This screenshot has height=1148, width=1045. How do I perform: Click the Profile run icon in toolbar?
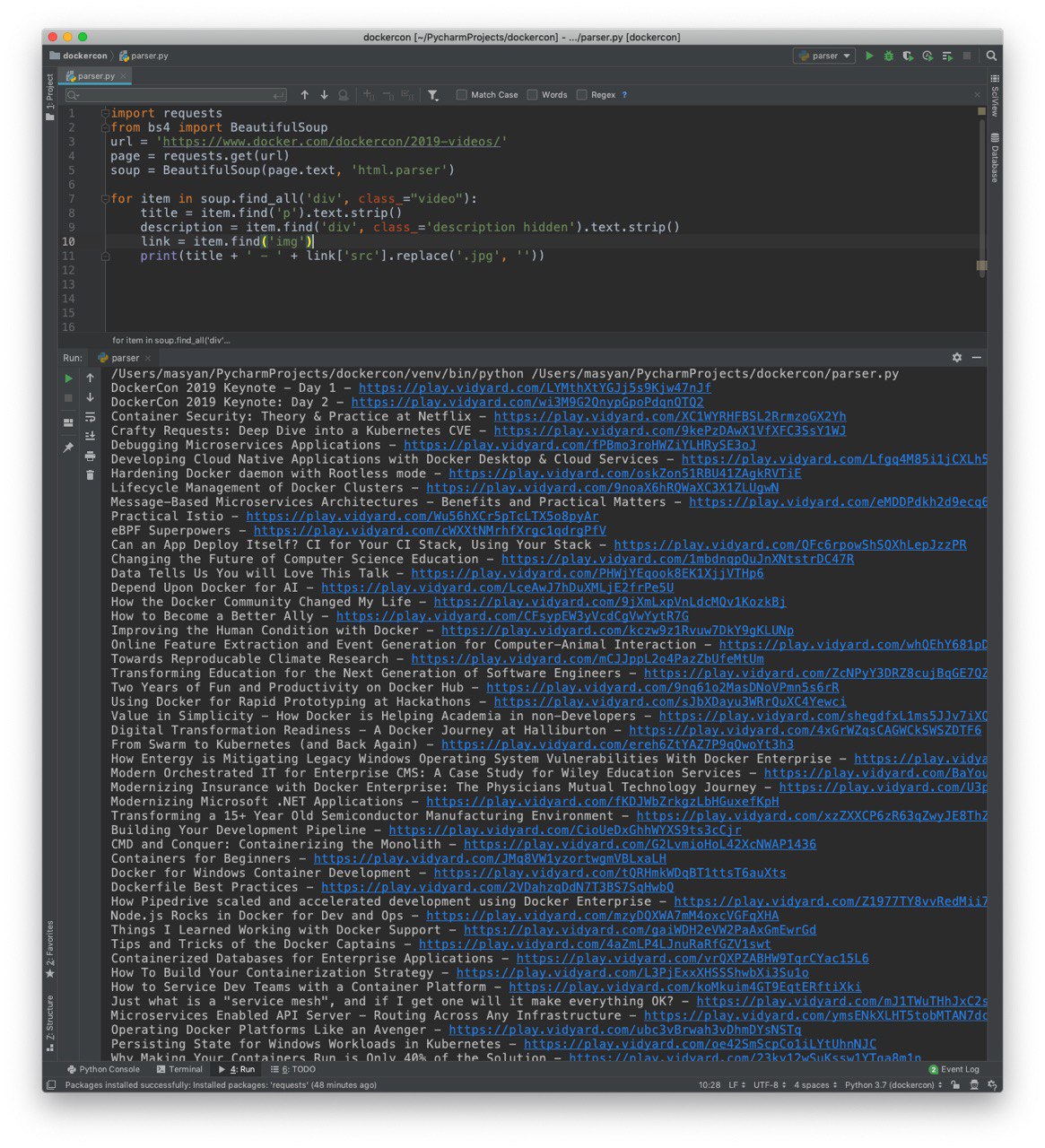click(927, 56)
